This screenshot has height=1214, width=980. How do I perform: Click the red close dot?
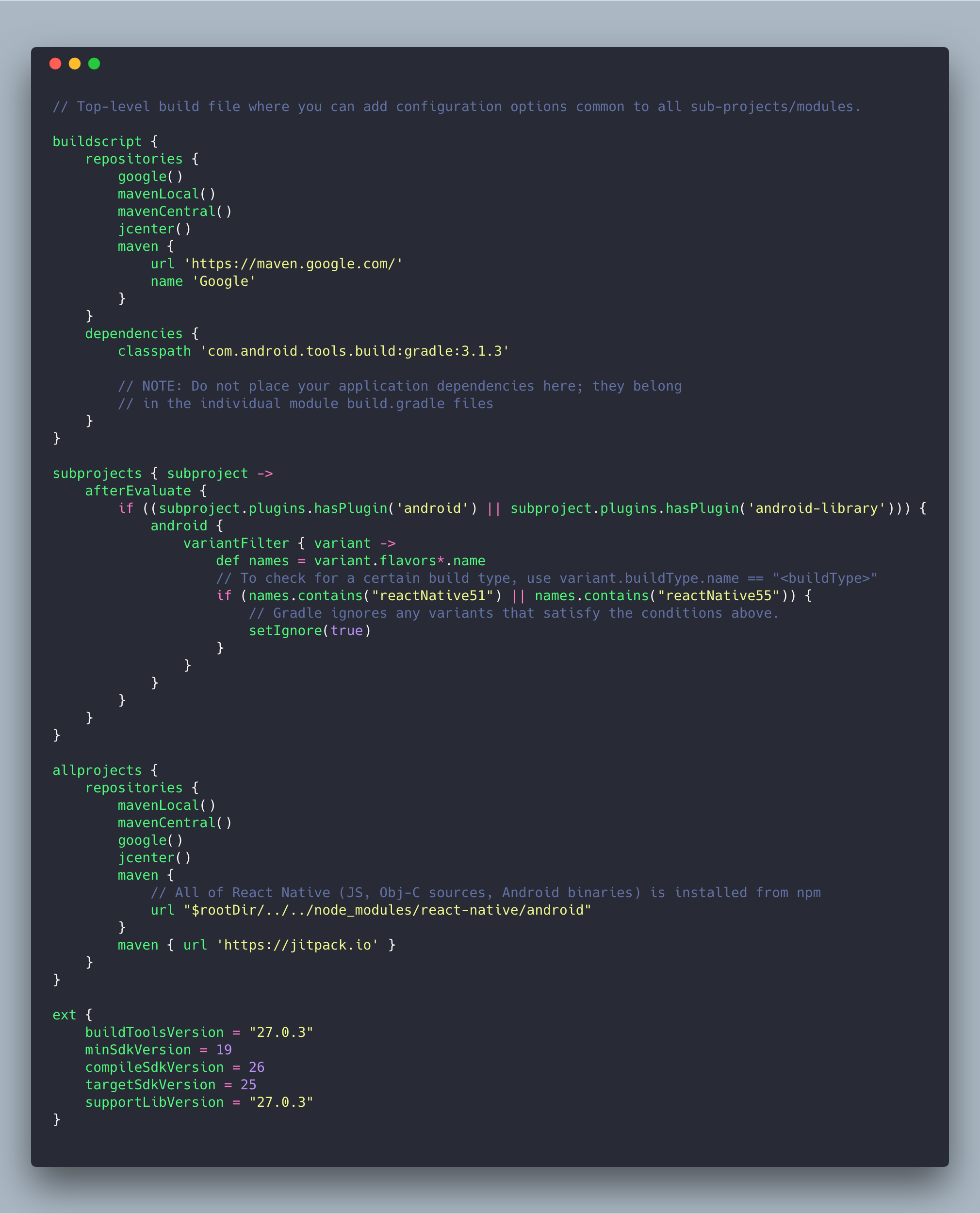tap(55, 64)
